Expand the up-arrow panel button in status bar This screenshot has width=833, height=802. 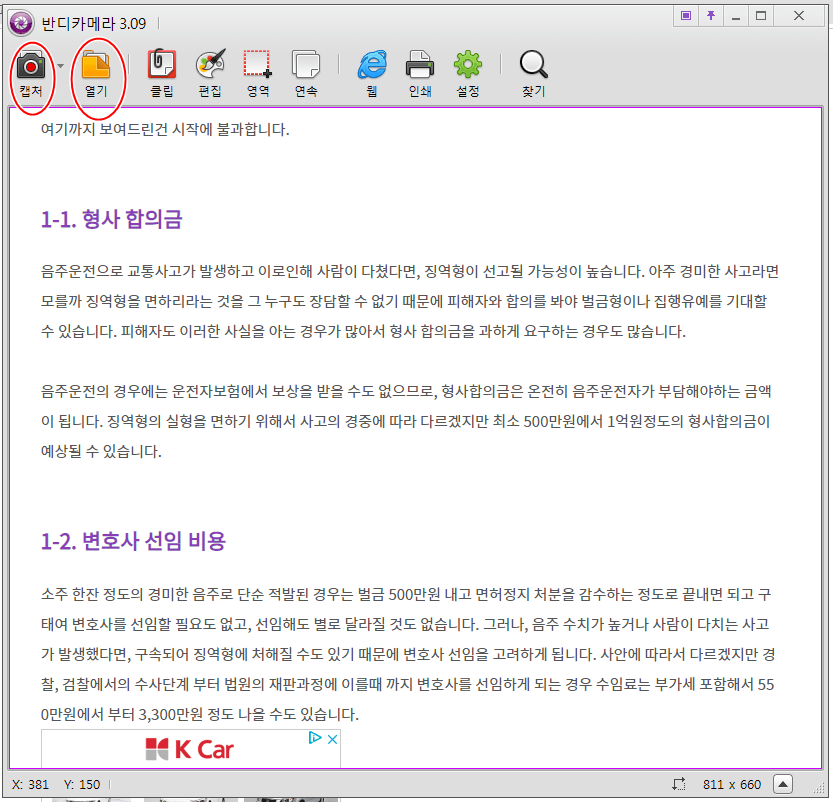point(783,784)
